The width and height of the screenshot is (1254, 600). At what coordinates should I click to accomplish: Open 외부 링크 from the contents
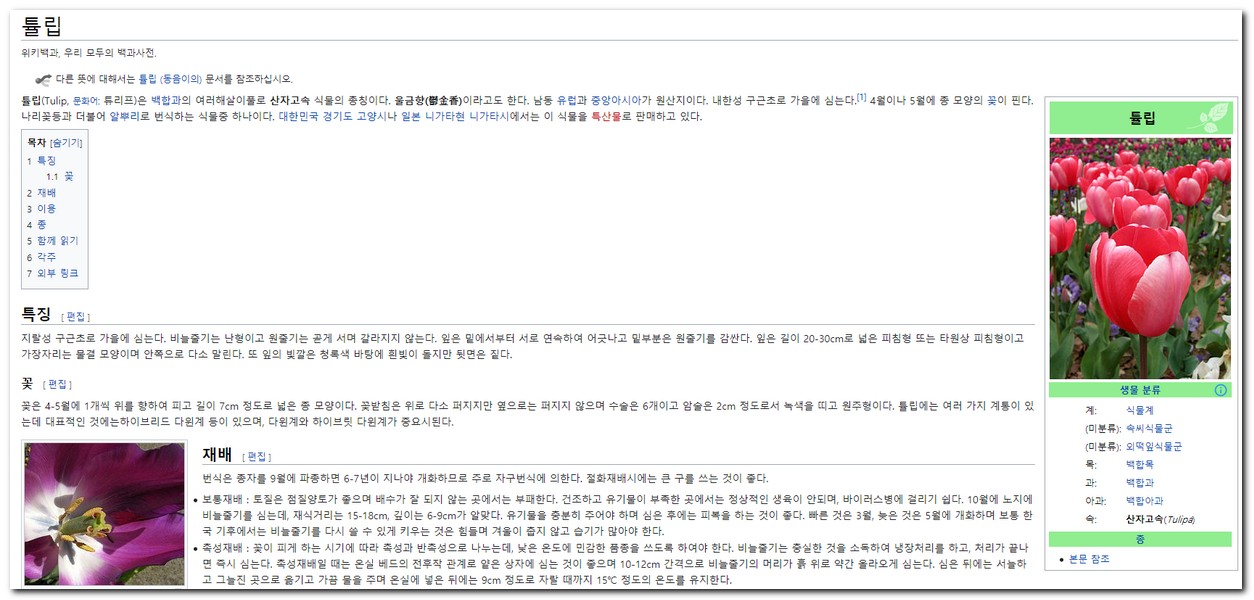point(57,273)
